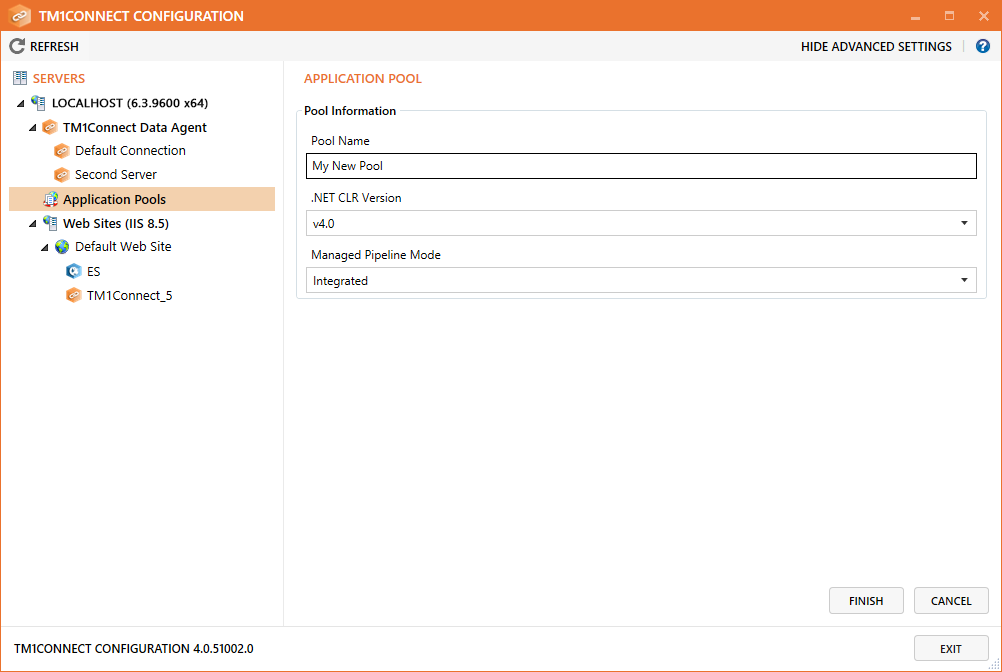Viewport: 1002px width, 672px height.
Task: Select LOCALHOST (6.3.9600 x64) in tree
Action: [x=130, y=103]
